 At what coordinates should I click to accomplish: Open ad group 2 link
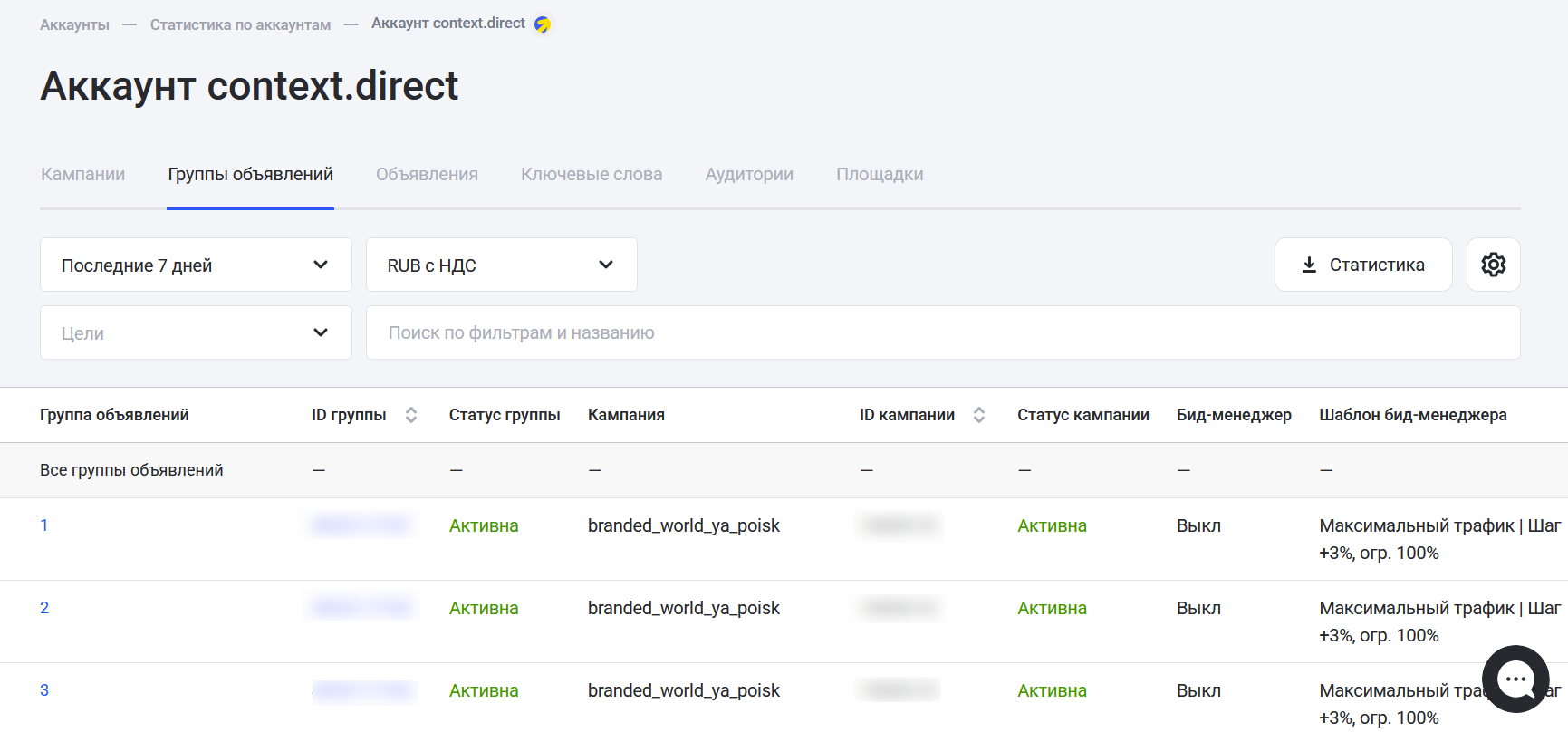[44, 608]
